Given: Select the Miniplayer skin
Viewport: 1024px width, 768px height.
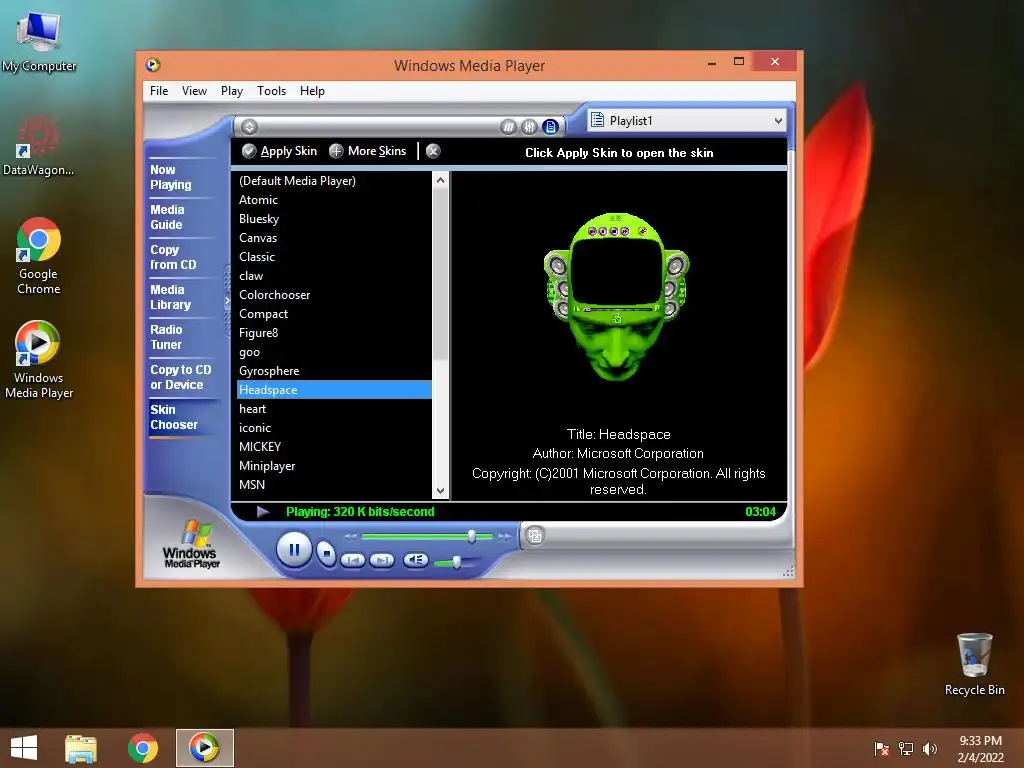Looking at the screenshot, I should [x=334, y=465].
